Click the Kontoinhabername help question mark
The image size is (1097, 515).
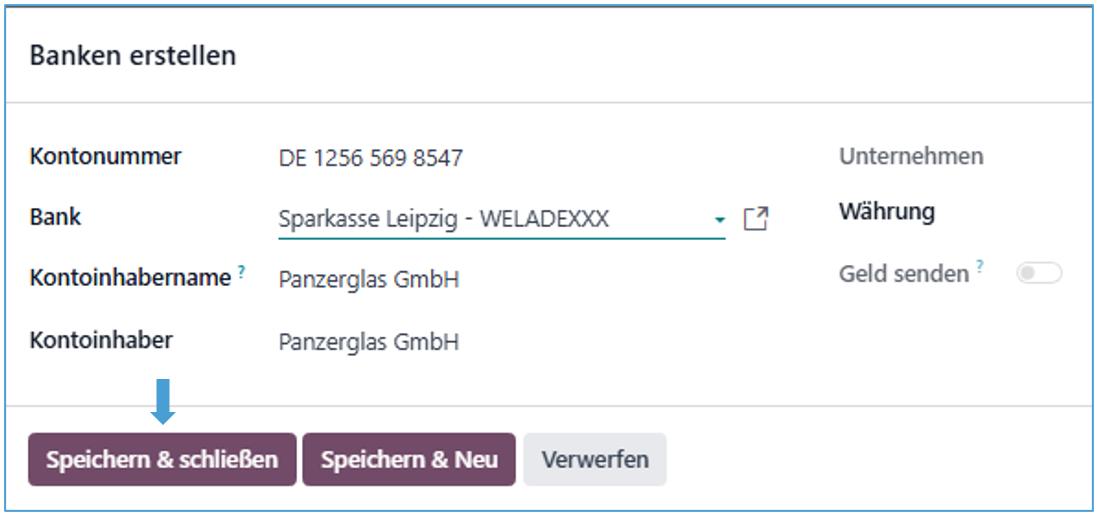(x=242, y=273)
